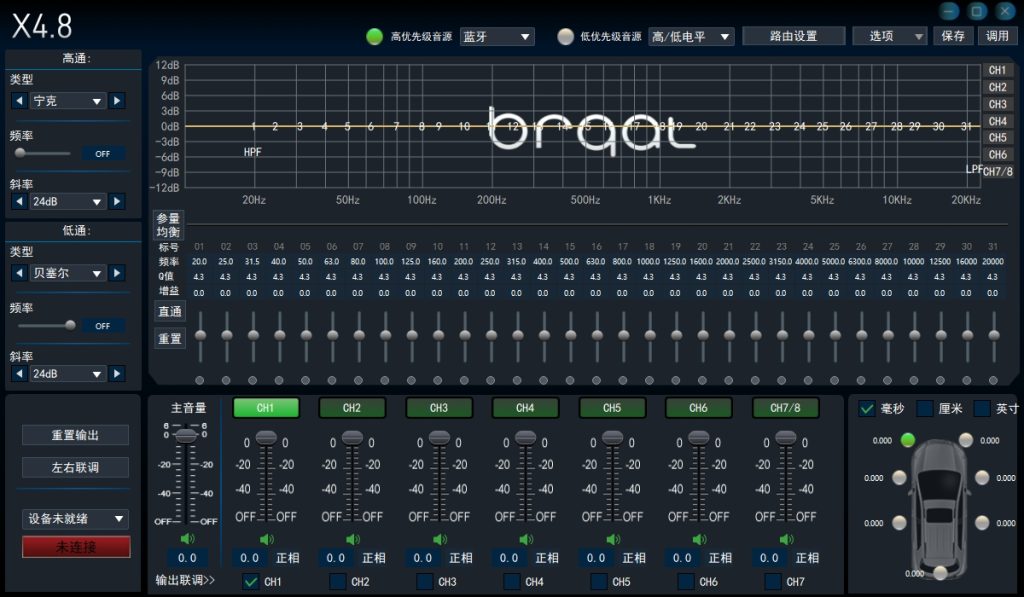This screenshot has width=1024, height=597.
Task: Mute the master volume speaker icon
Action: point(187,539)
